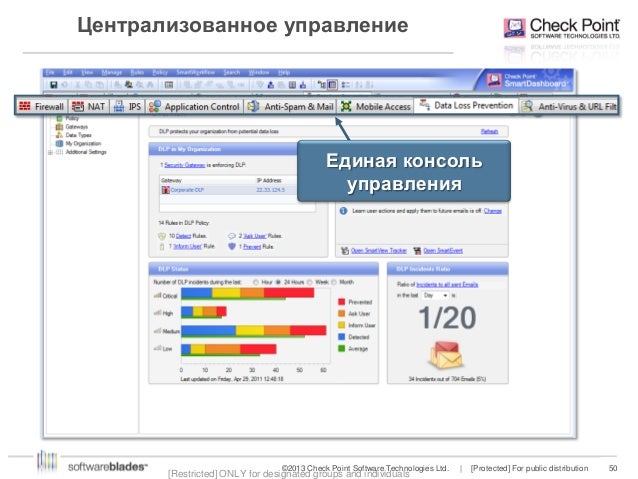Click the SmartView Tracker icon
This screenshot has width=638, height=479.
coord(345,250)
